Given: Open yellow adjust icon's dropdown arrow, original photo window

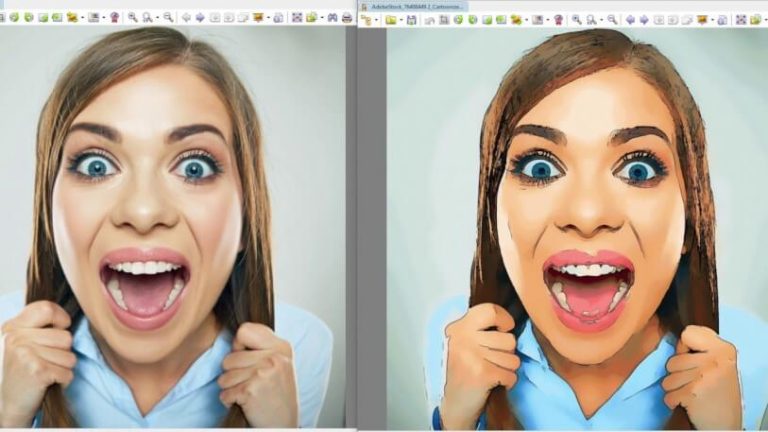Looking at the screenshot, I should 83,18.
